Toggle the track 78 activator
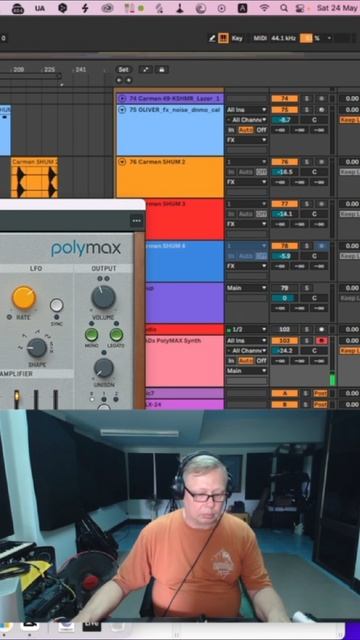360x640 pixels. (x=284, y=246)
